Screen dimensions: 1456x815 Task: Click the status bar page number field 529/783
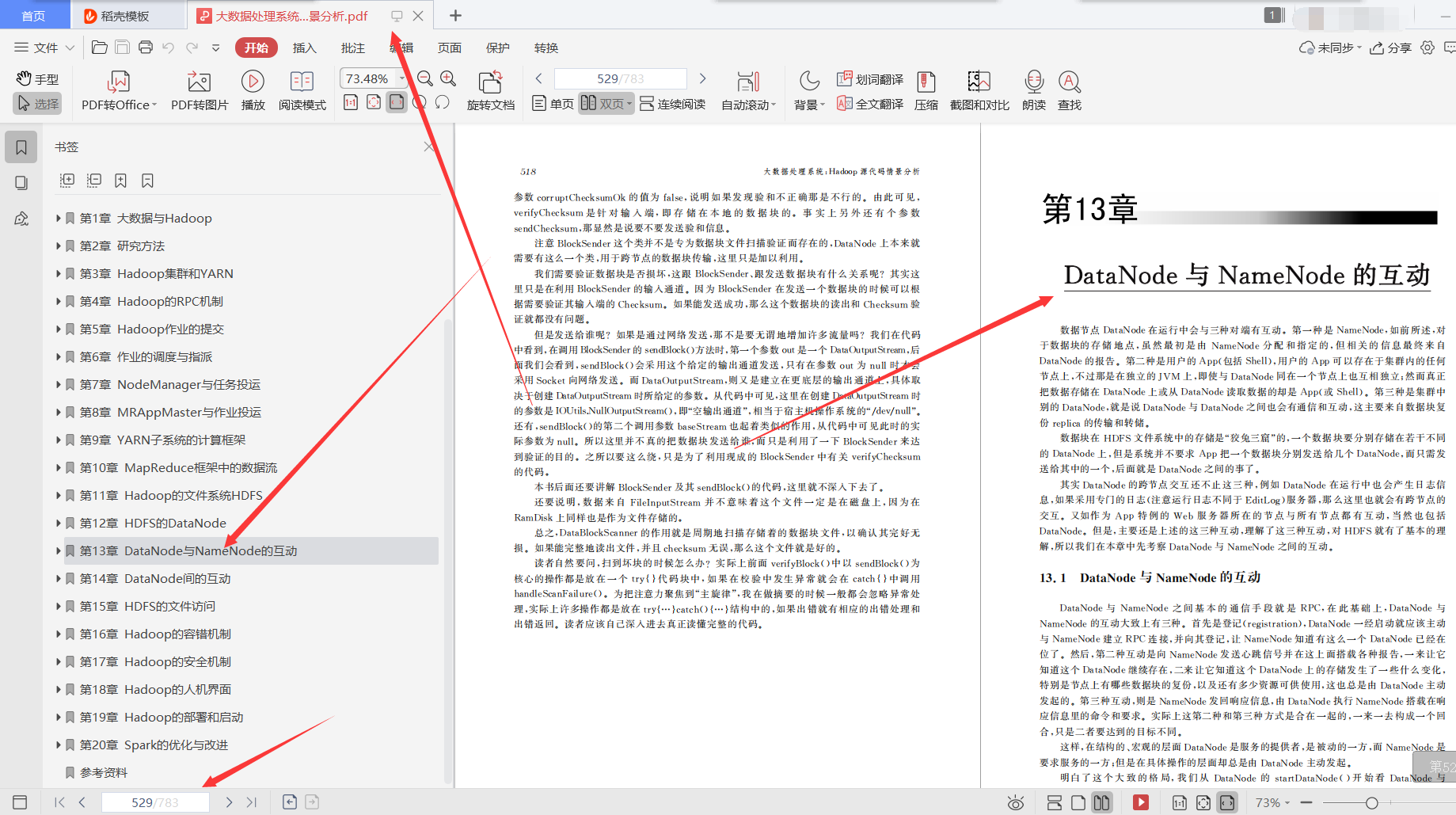(155, 802)
